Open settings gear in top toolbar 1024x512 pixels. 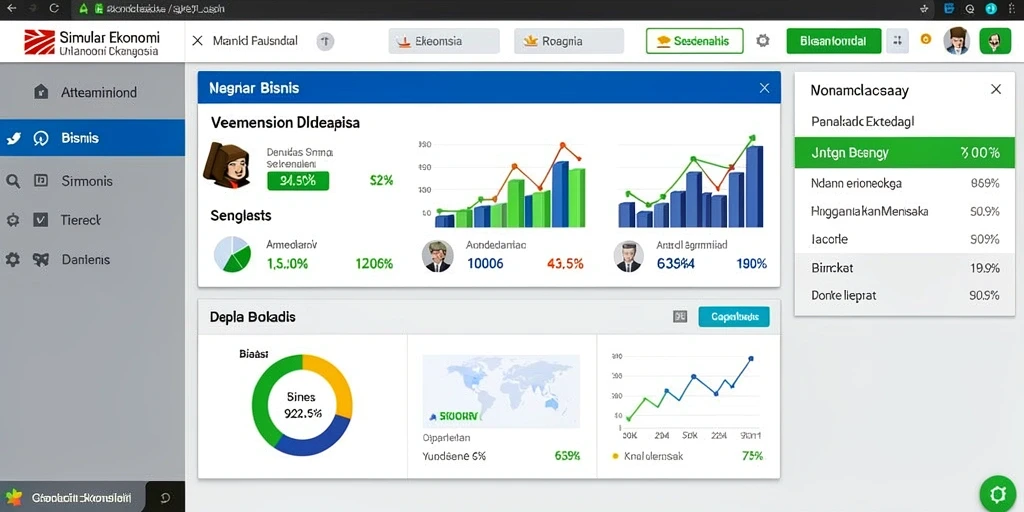762,40
